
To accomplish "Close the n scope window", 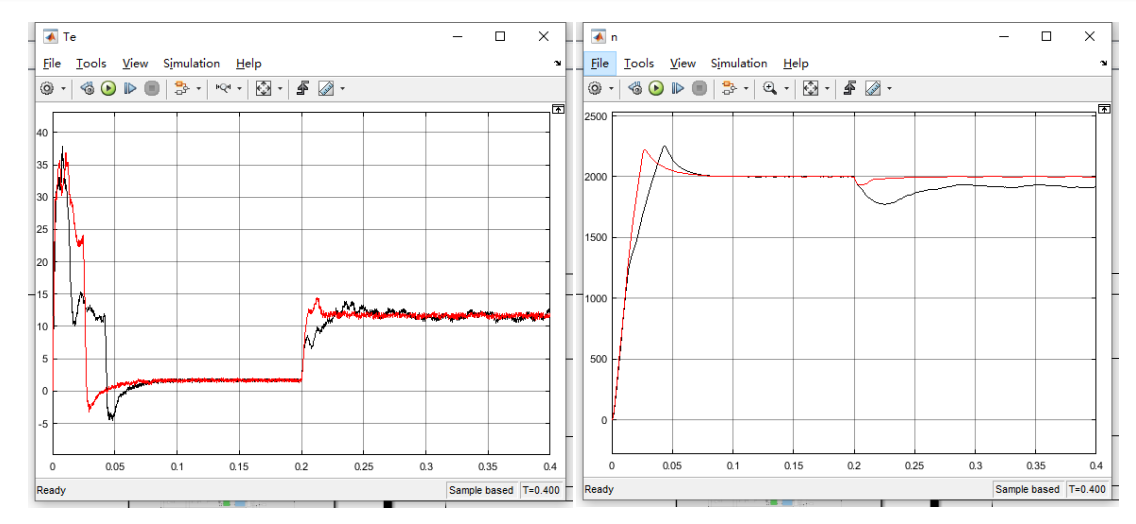I will pos(1091,36).
